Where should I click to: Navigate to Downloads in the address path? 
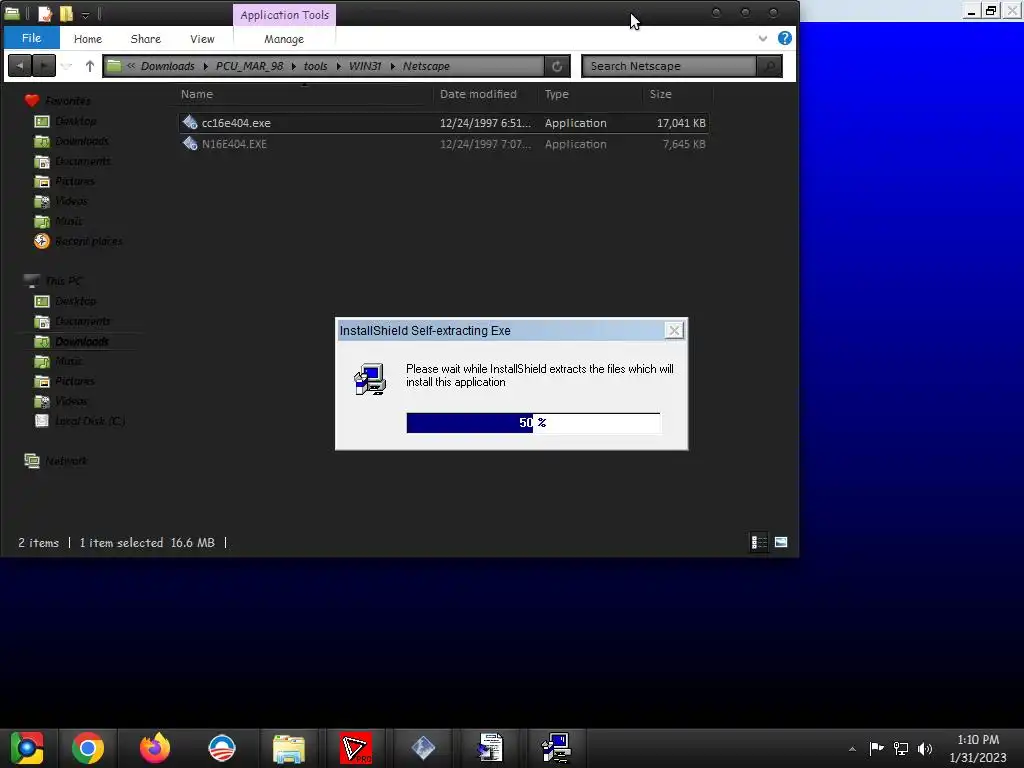(167, 66)
